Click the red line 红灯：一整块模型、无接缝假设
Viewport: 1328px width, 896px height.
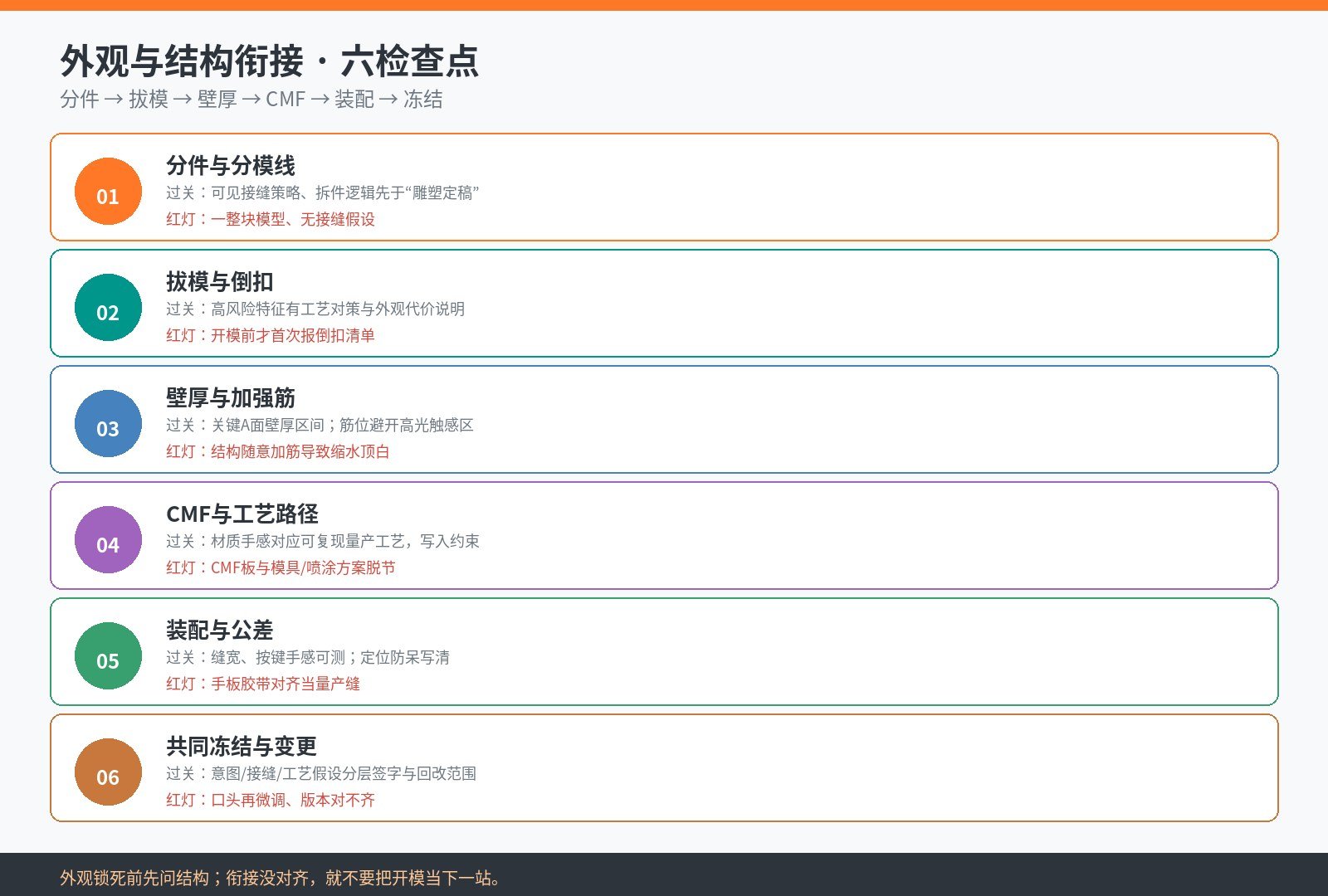point(271,219)
